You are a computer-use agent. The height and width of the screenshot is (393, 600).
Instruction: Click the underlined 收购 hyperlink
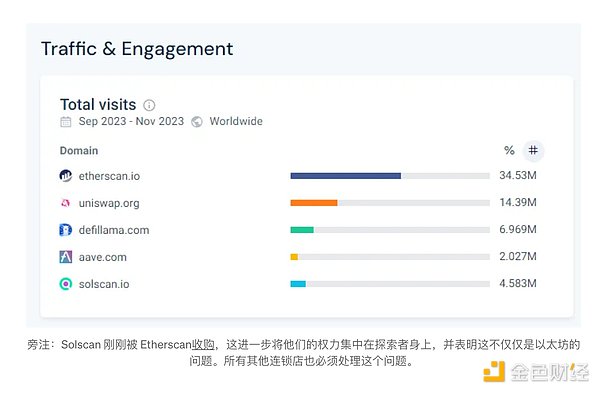point(203,345)
